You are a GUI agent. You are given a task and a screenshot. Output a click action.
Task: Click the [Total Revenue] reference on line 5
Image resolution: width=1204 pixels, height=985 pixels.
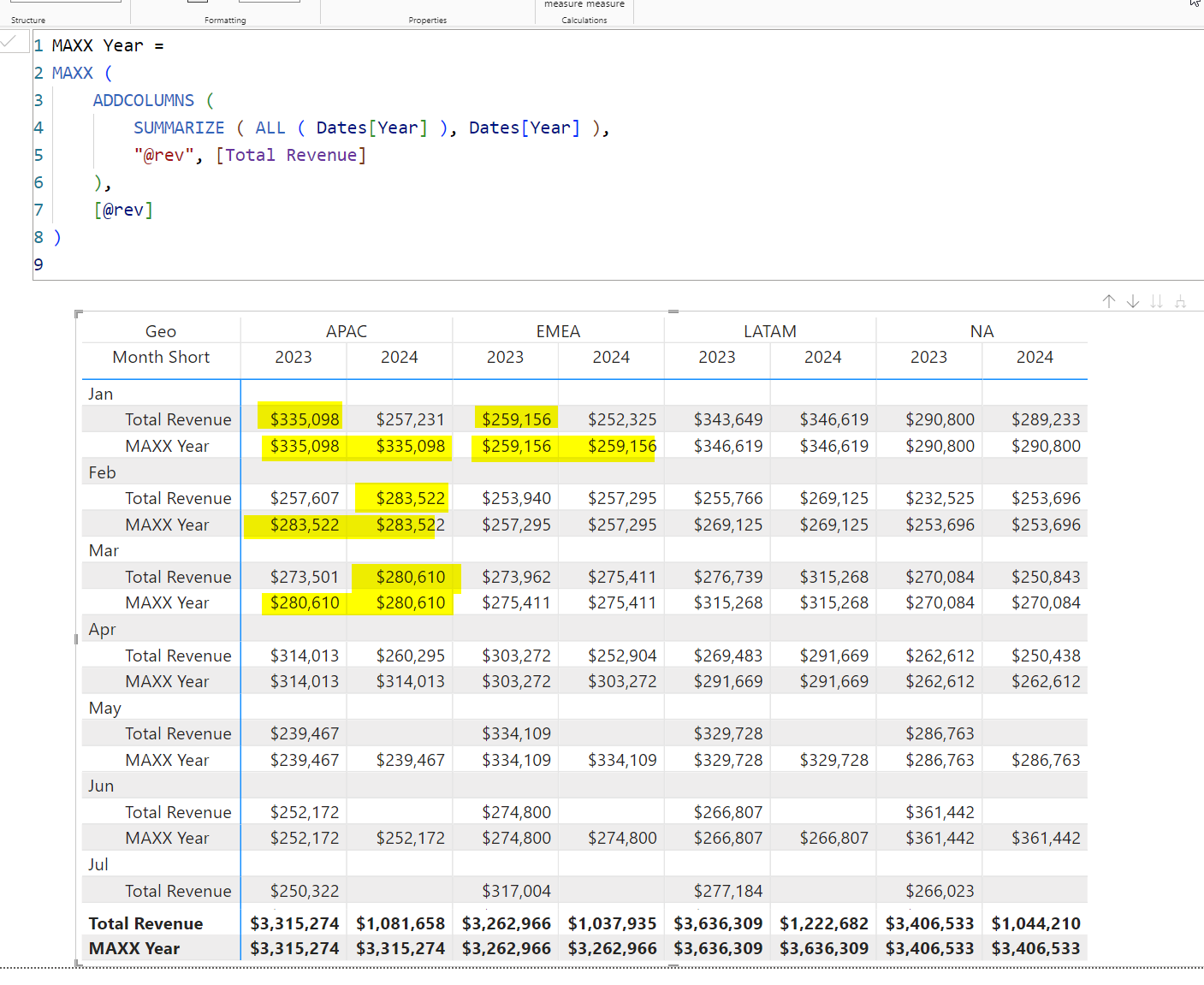point(291,155)
